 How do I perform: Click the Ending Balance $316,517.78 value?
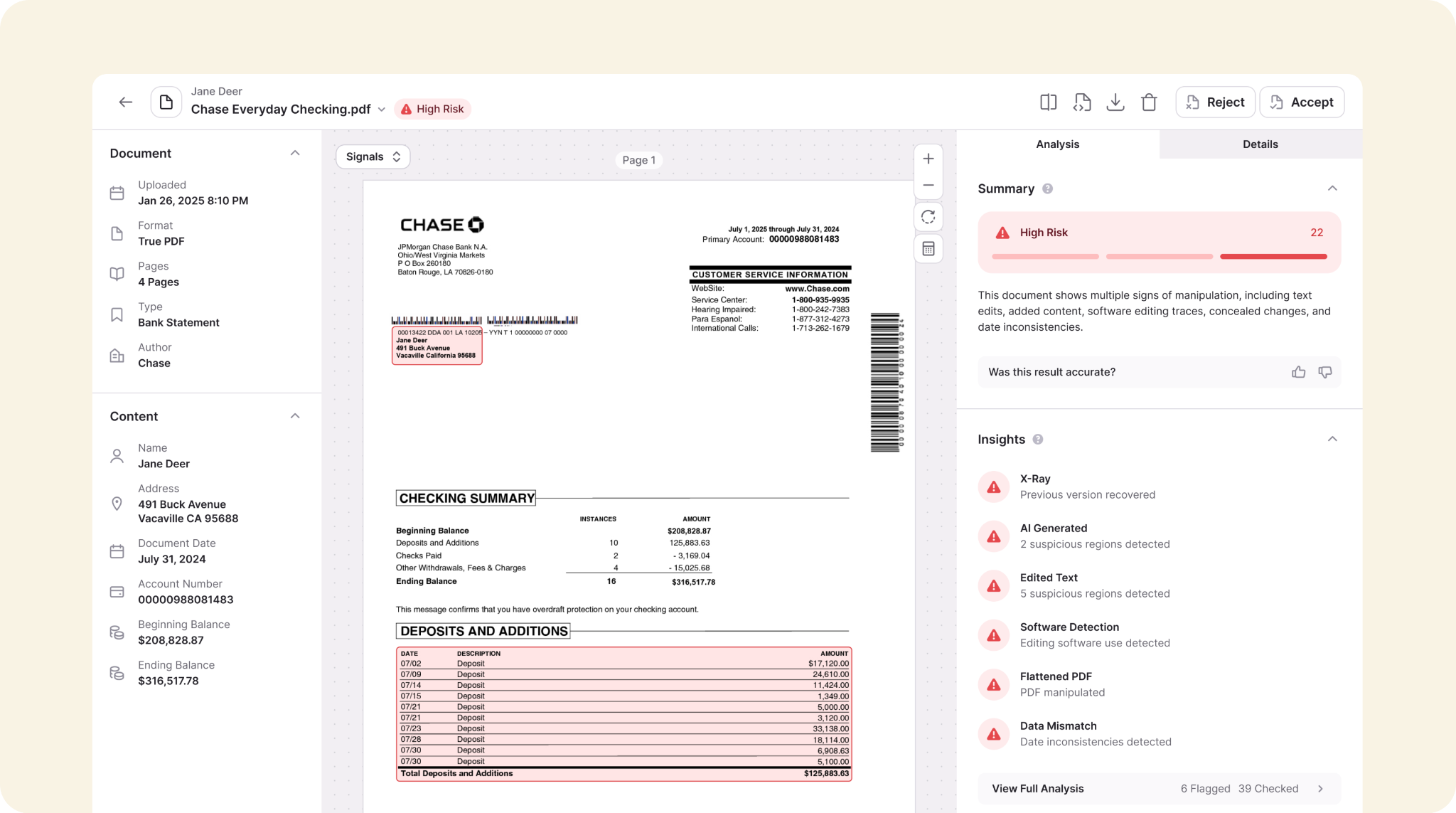(168, 681)
